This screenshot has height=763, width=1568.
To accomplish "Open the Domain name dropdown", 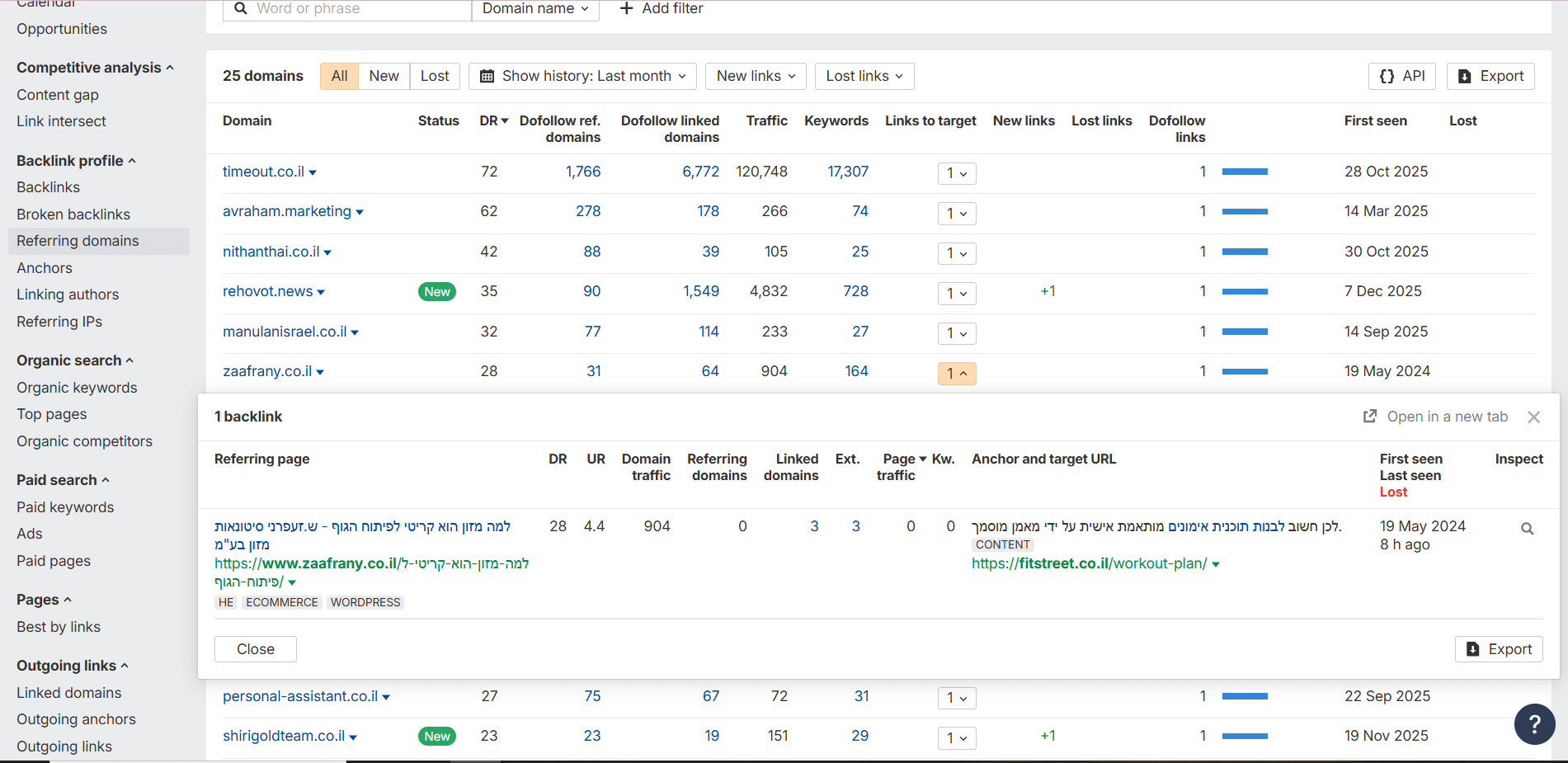I will (x=535, y=8).
